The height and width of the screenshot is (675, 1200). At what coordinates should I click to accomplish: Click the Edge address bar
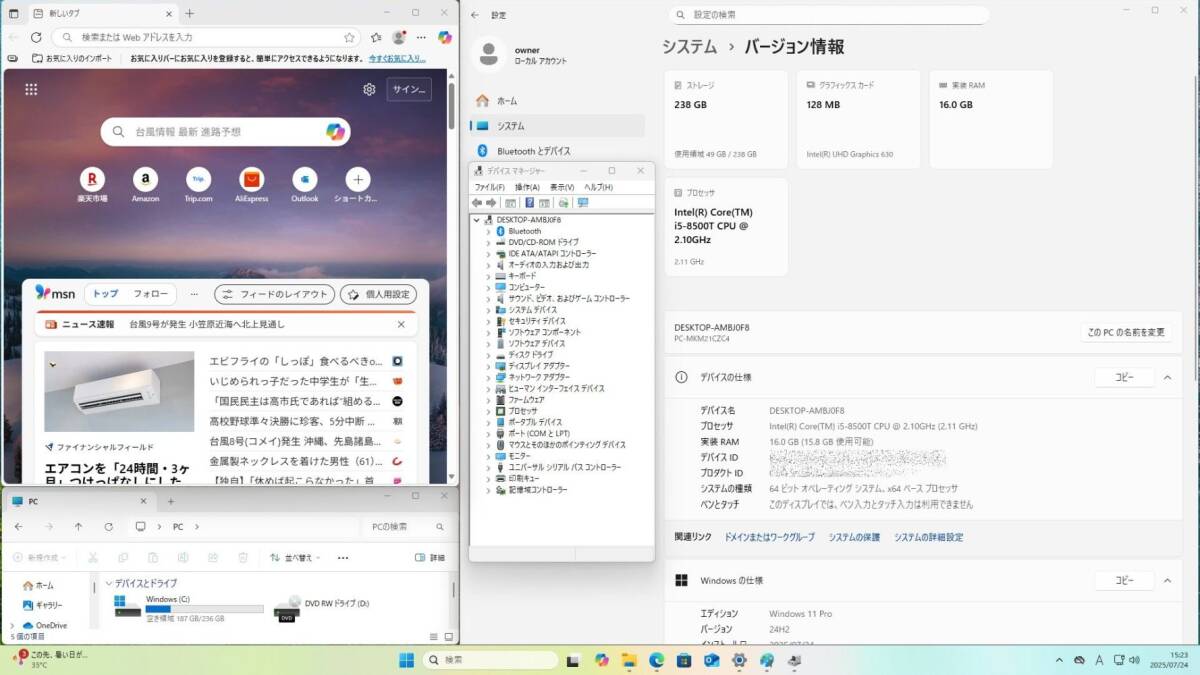(x=205, y=37)
